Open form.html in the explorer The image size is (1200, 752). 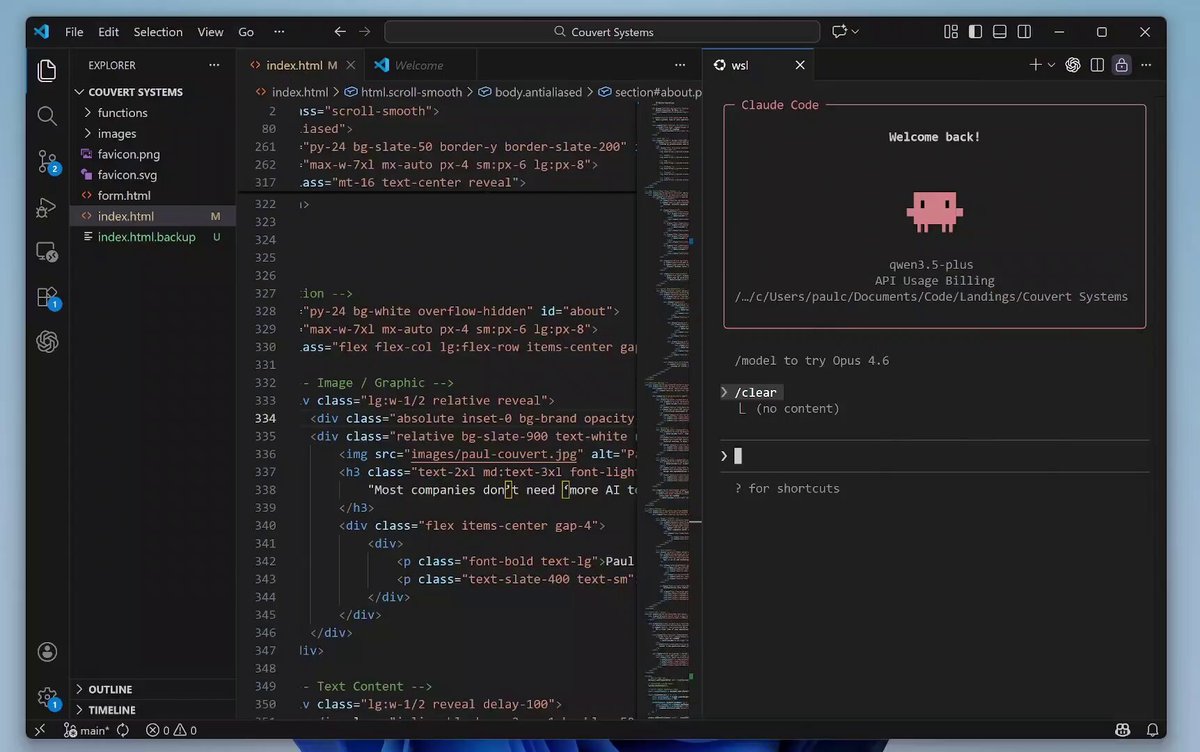click(x=124, y=195)
